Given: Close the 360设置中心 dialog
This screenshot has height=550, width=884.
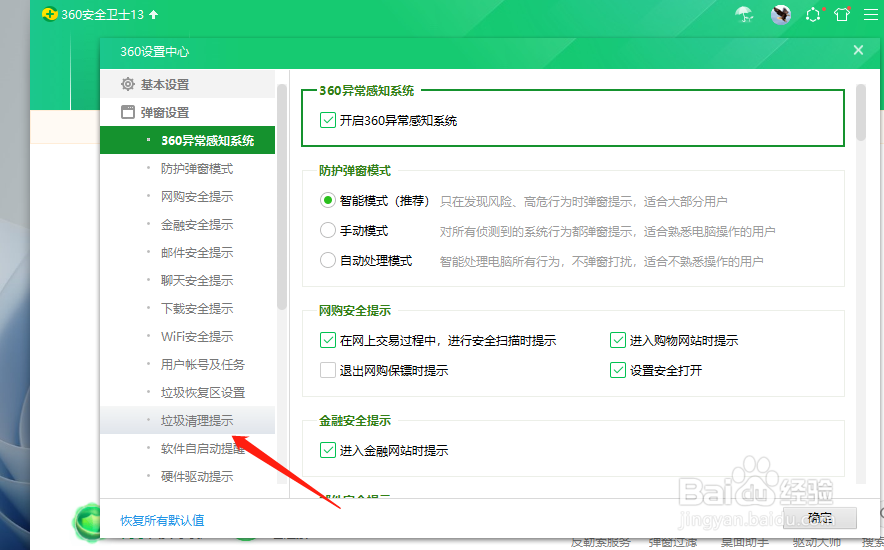Looking at the screenshot, I should [x=858, y=50].
